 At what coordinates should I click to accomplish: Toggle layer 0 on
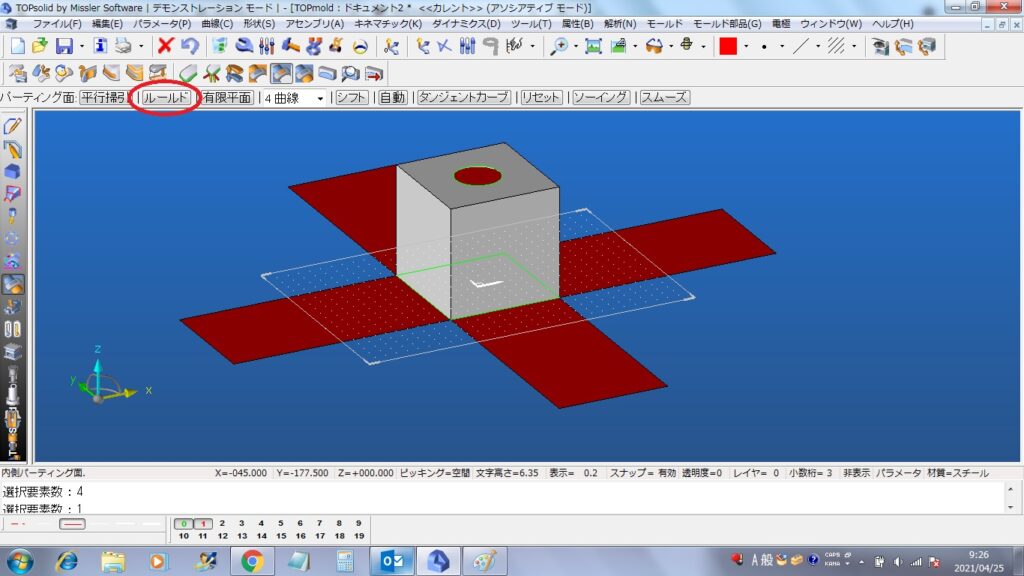point(184,523)
